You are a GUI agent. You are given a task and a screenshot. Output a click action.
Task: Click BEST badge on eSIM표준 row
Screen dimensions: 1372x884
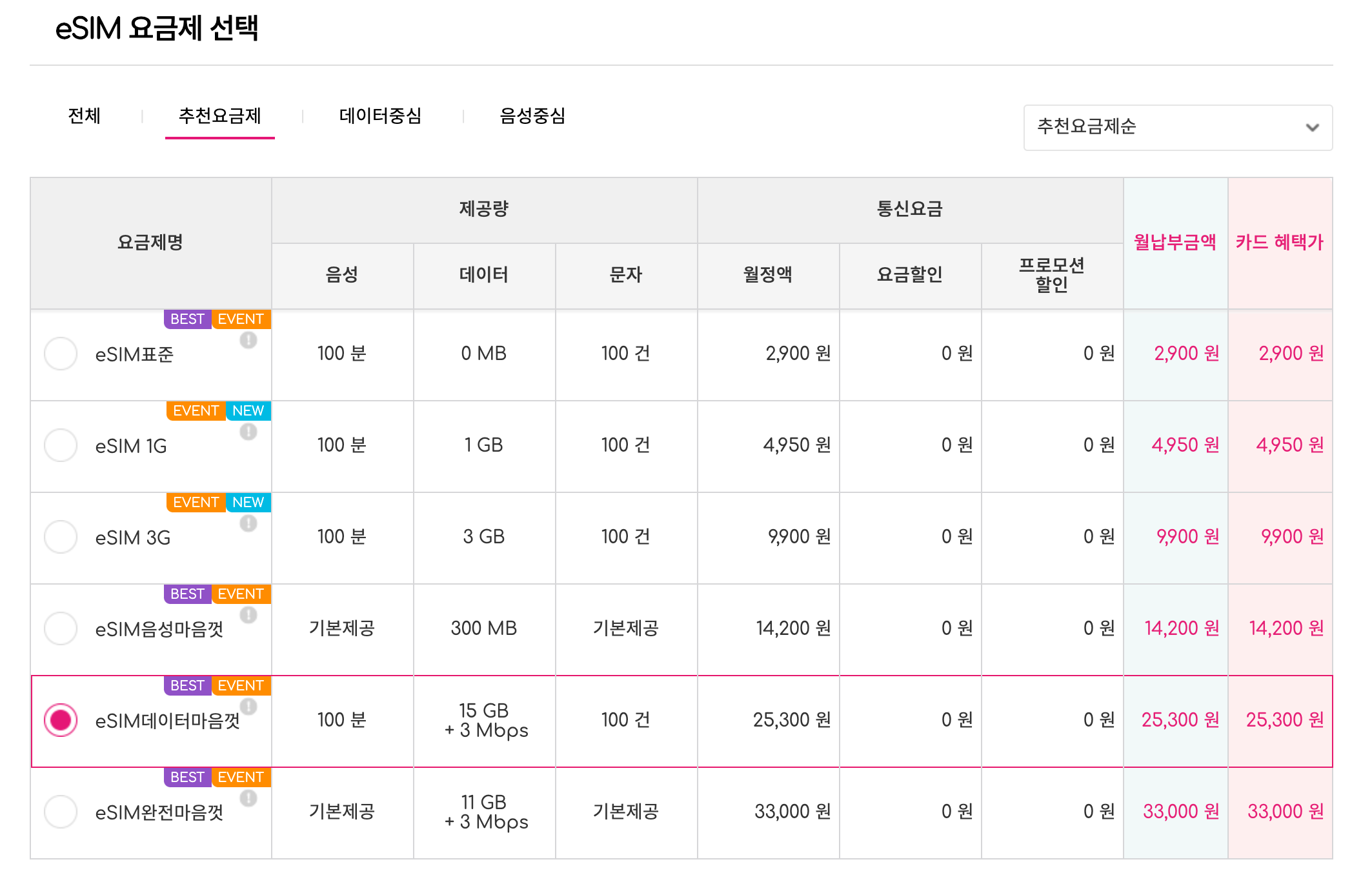click(x=187, y=319)
